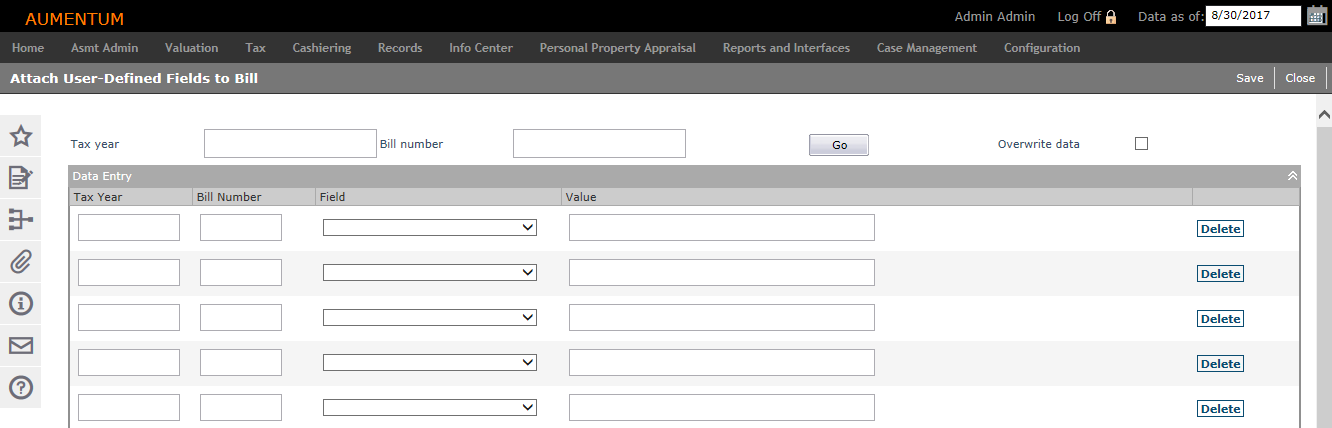The image size is (1332, 428).
Task: Open the calendar date picker icon
Action: (x=1316, y=15)
